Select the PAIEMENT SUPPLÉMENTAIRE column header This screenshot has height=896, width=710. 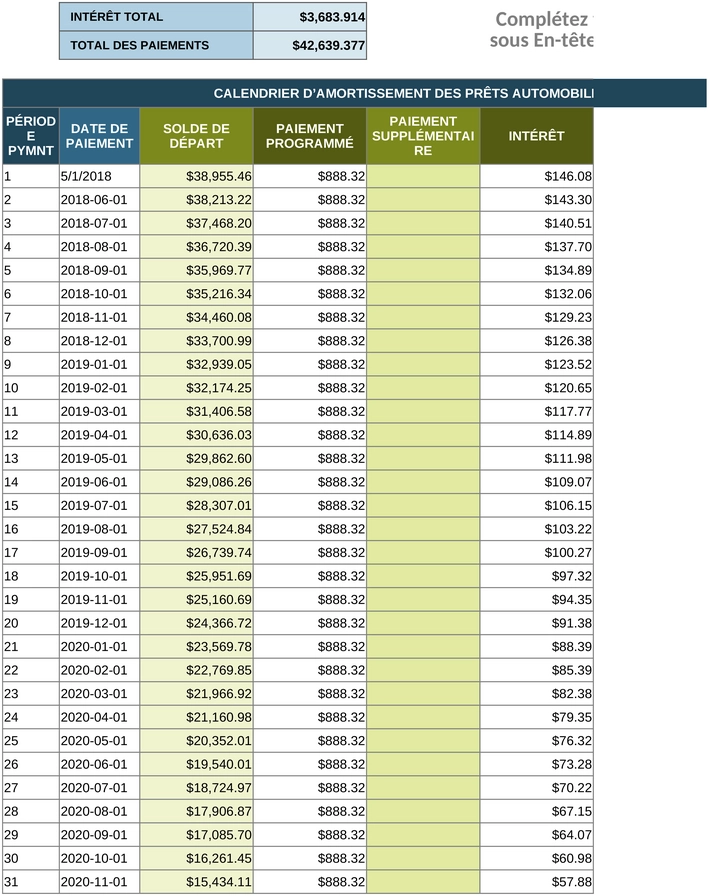click(x=423, y=136)
